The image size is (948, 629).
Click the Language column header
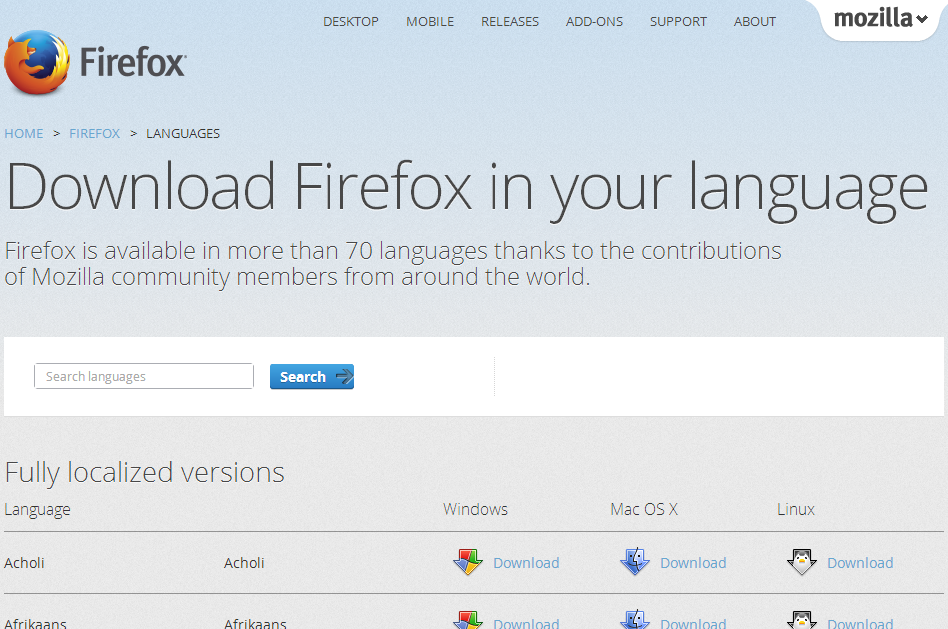tap(37, 510)
